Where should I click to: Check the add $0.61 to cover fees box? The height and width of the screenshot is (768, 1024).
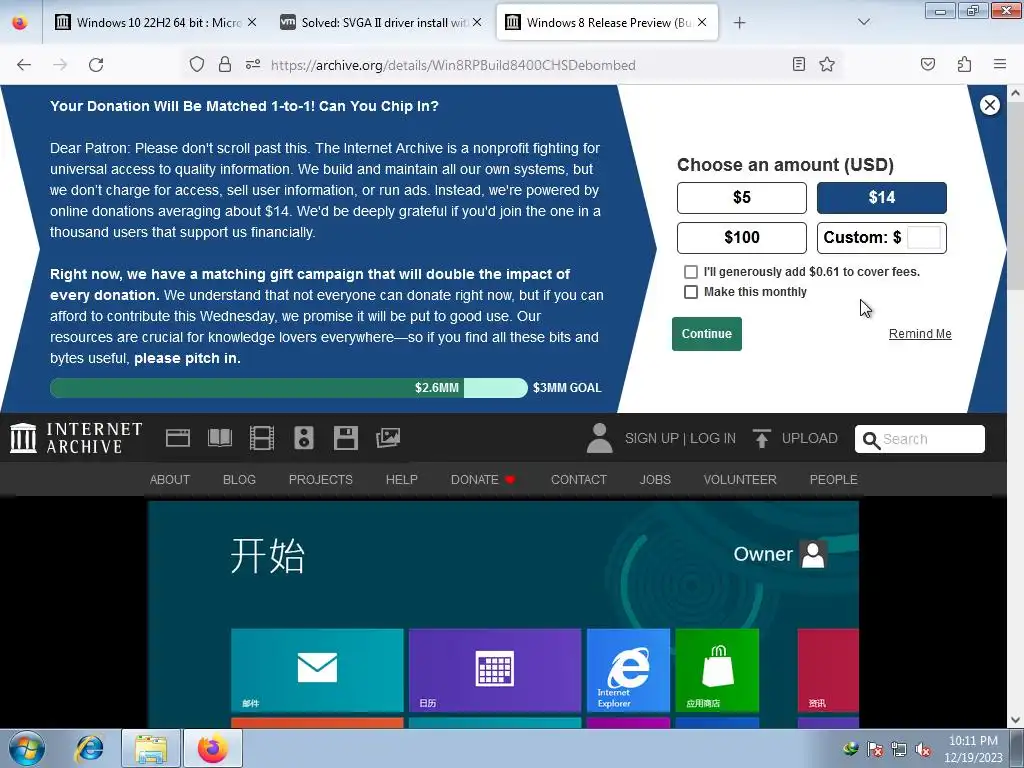click(x=691, y=272)
